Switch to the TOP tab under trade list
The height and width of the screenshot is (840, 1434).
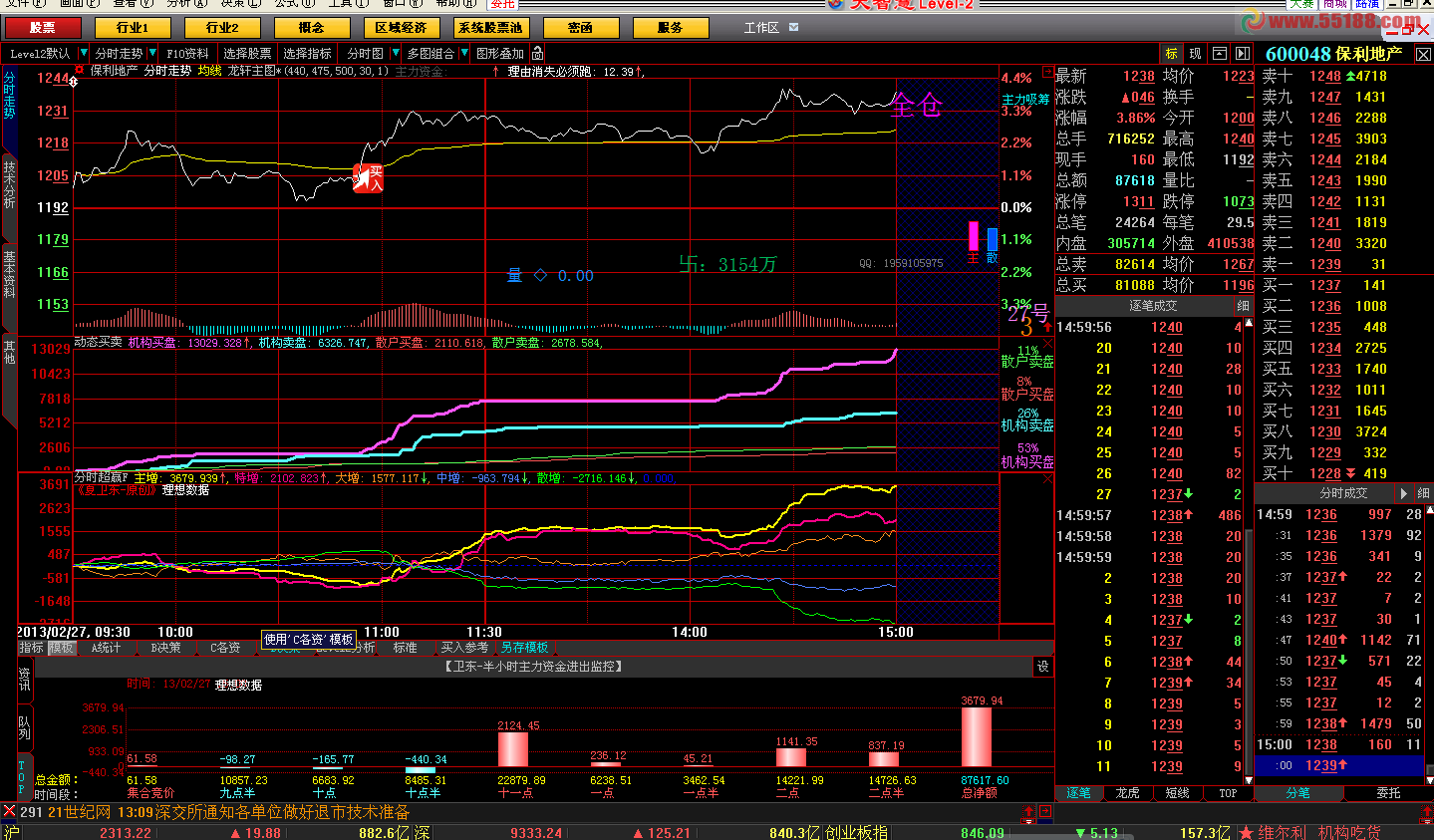1228,793
